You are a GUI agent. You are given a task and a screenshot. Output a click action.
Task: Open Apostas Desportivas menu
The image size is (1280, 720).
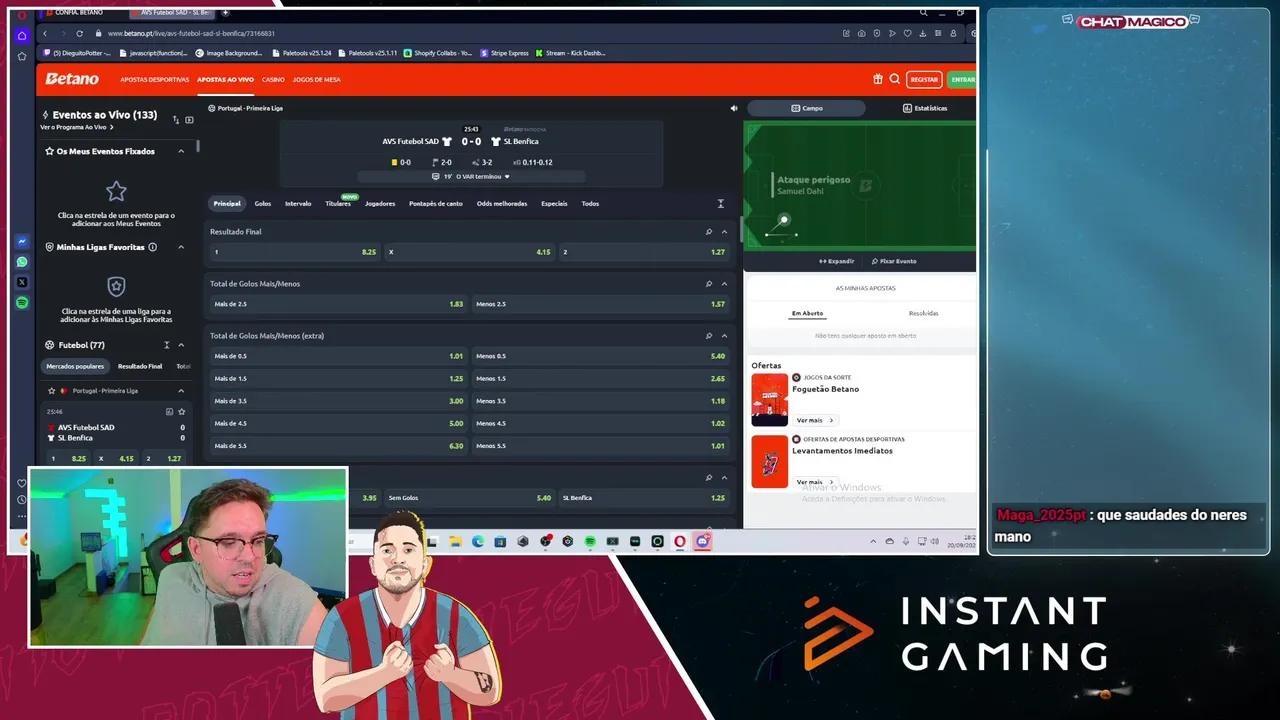(154, 79)
